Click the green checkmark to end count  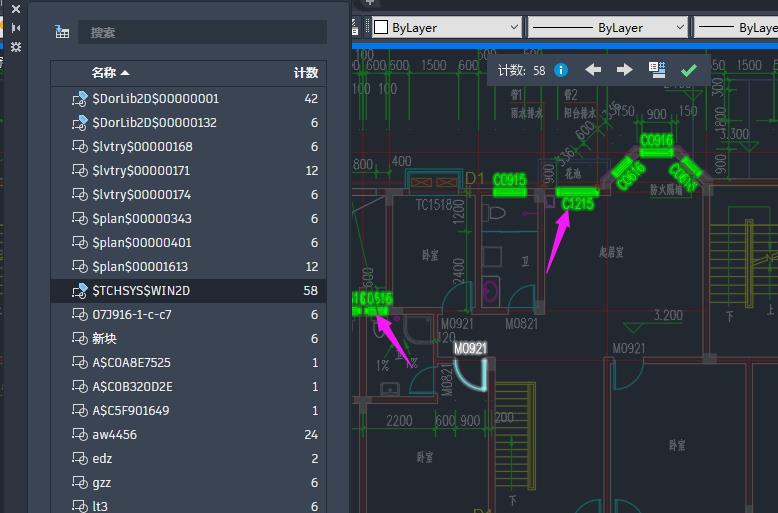pyautogui.click(x=689, y=70)
